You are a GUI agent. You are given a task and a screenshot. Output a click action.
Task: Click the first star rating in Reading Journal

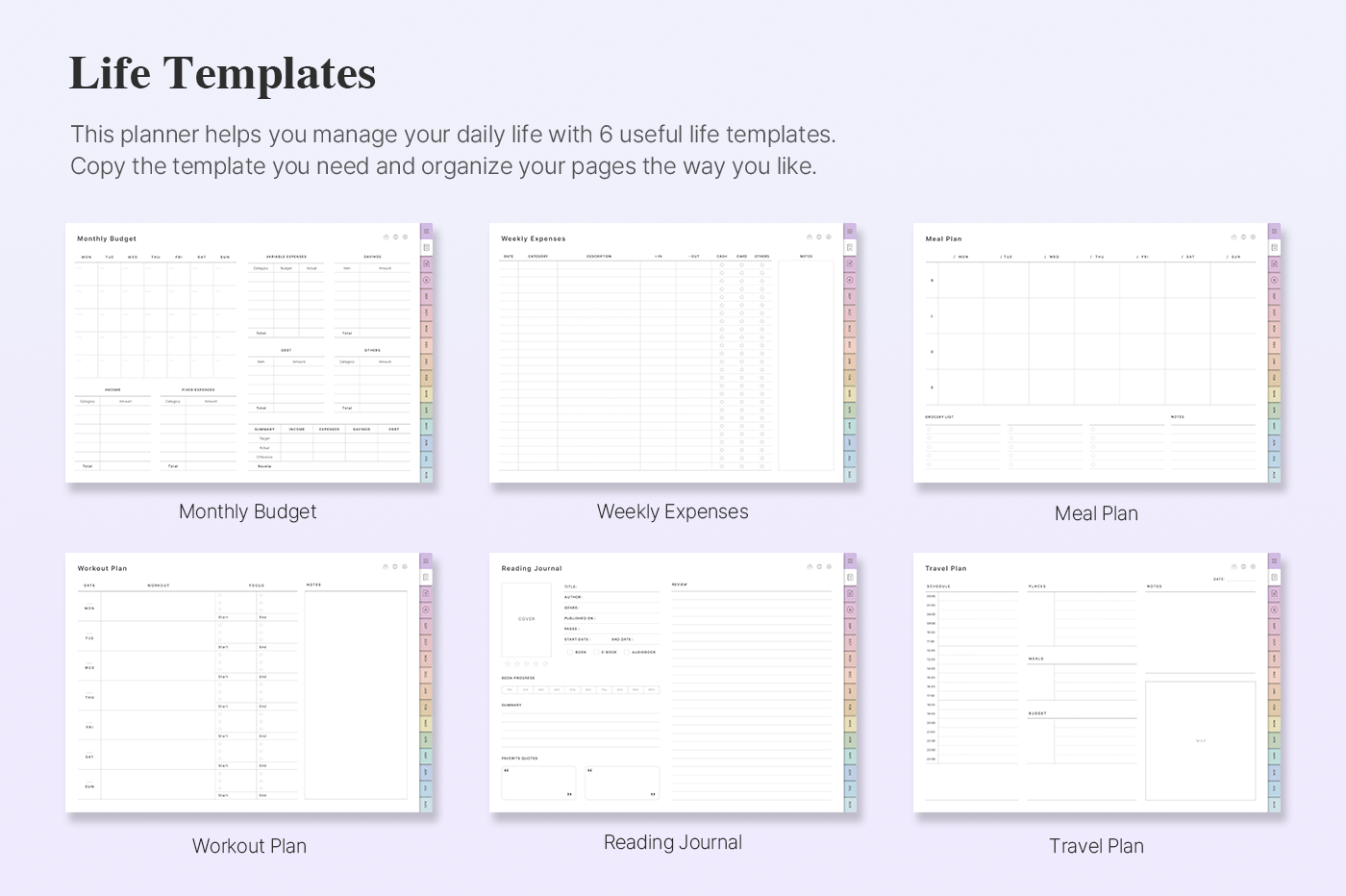[507, 664]
